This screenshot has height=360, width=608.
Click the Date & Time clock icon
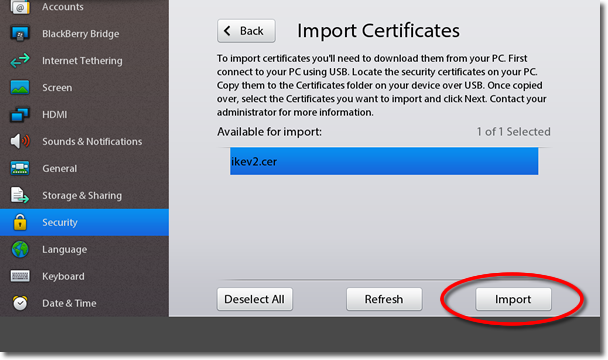(20, 303)
